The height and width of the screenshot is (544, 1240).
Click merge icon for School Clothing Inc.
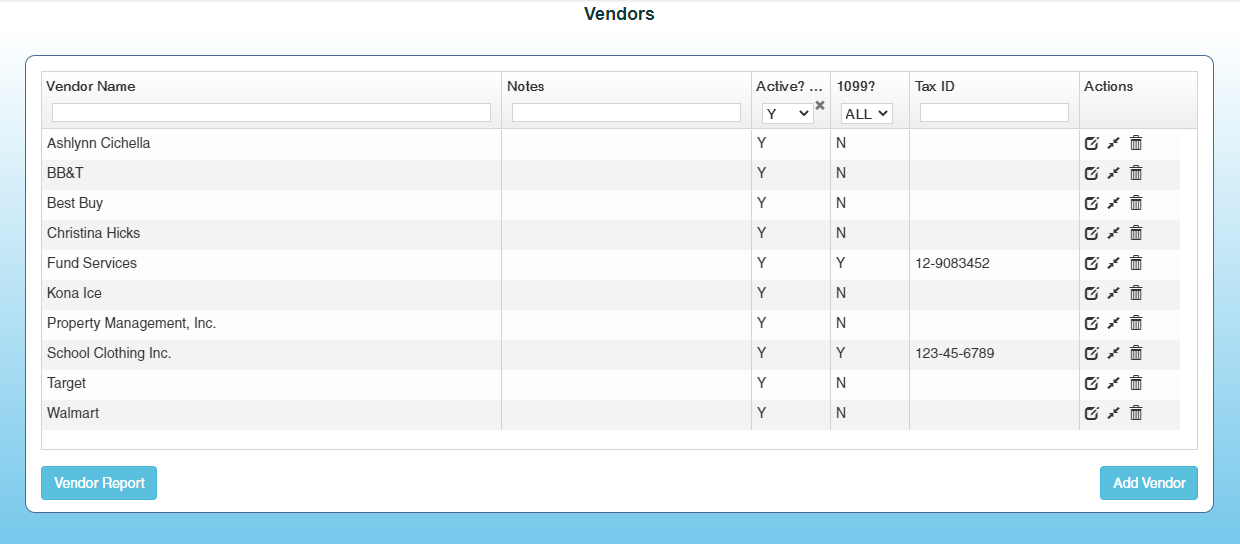1113,353
